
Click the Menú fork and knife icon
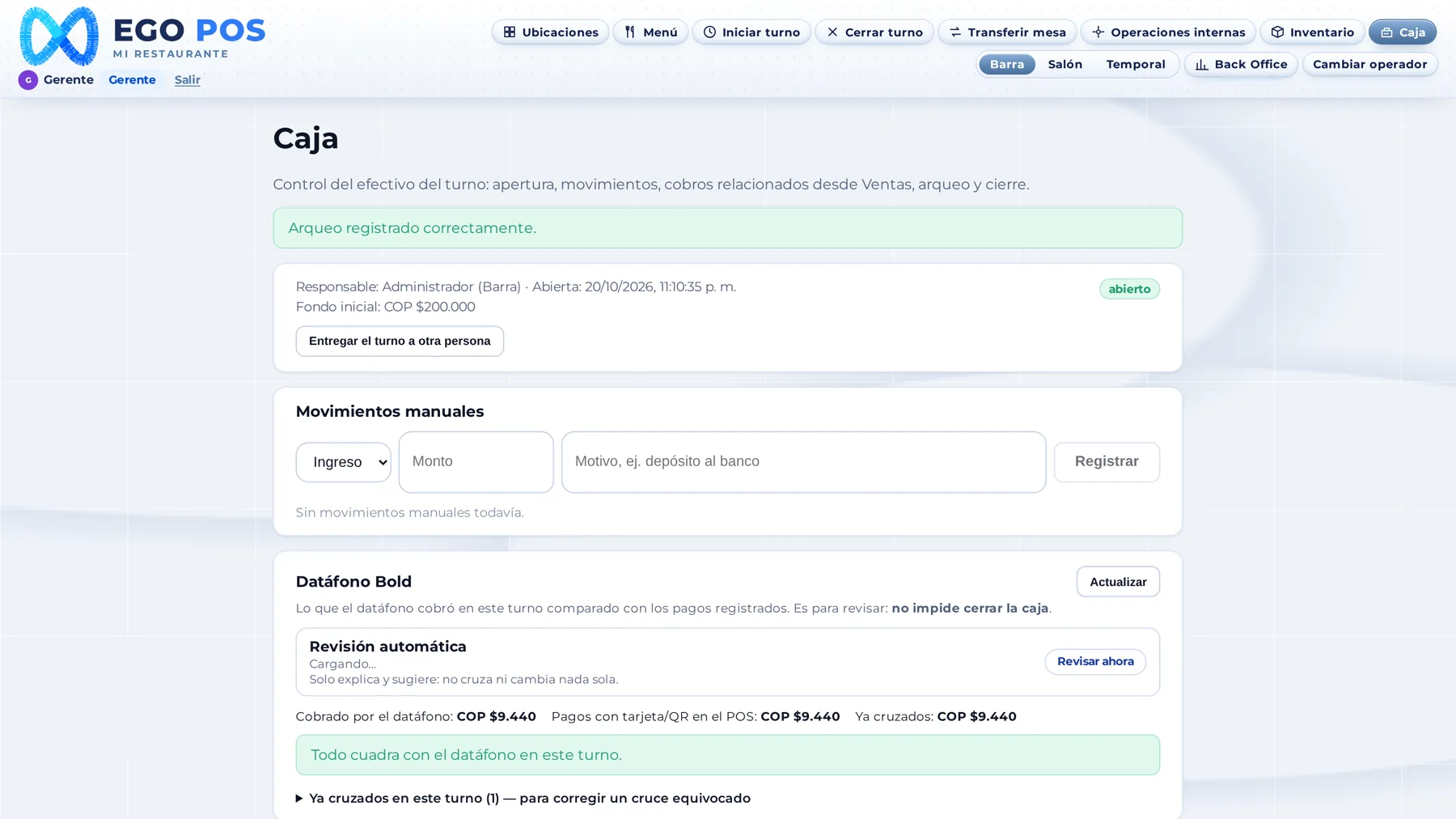630,32
